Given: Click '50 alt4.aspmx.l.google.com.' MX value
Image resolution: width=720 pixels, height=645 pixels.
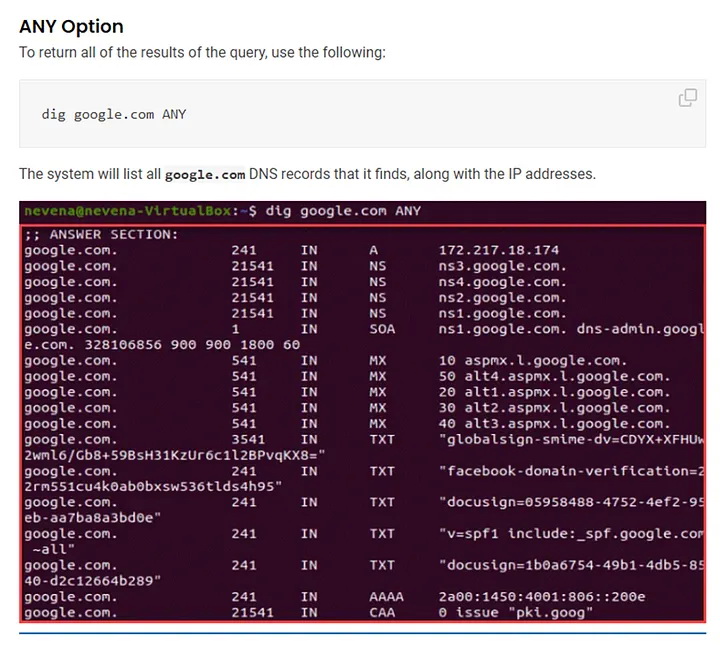Looking at the screenshot, I should (555, 376).
